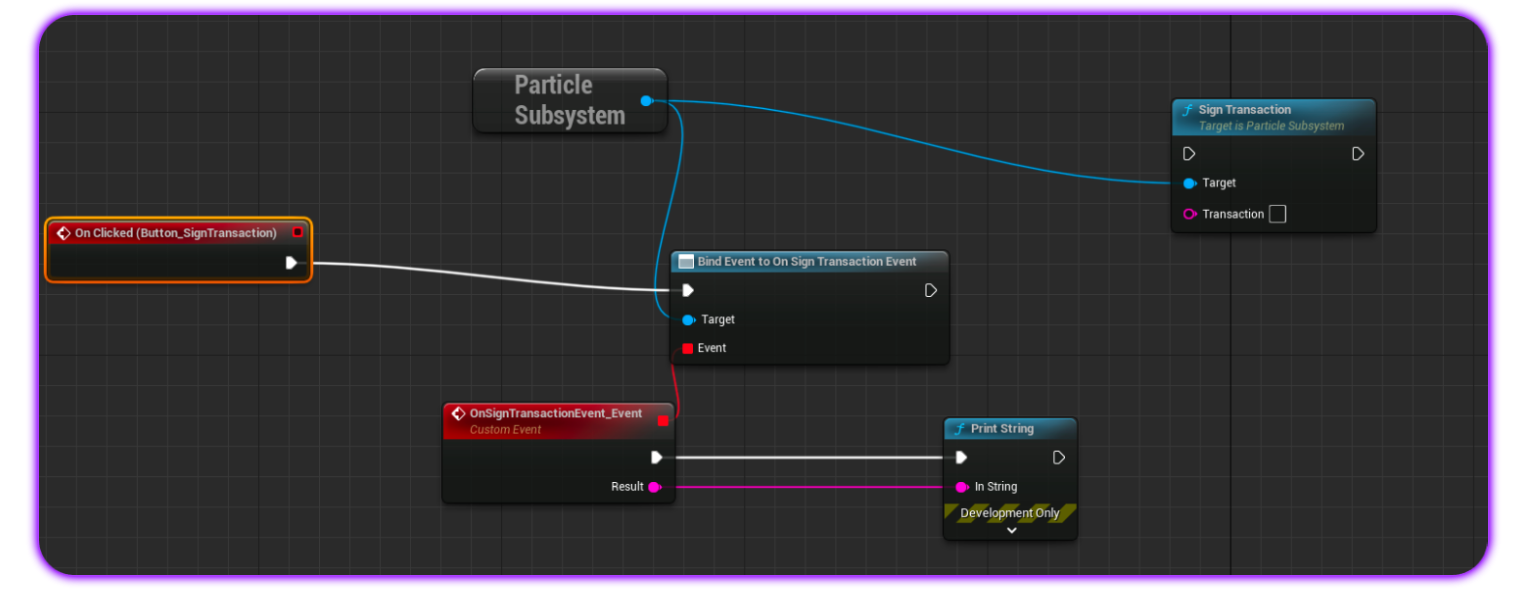Click the 'Custom Event' subtitle text

coord(505,430)
